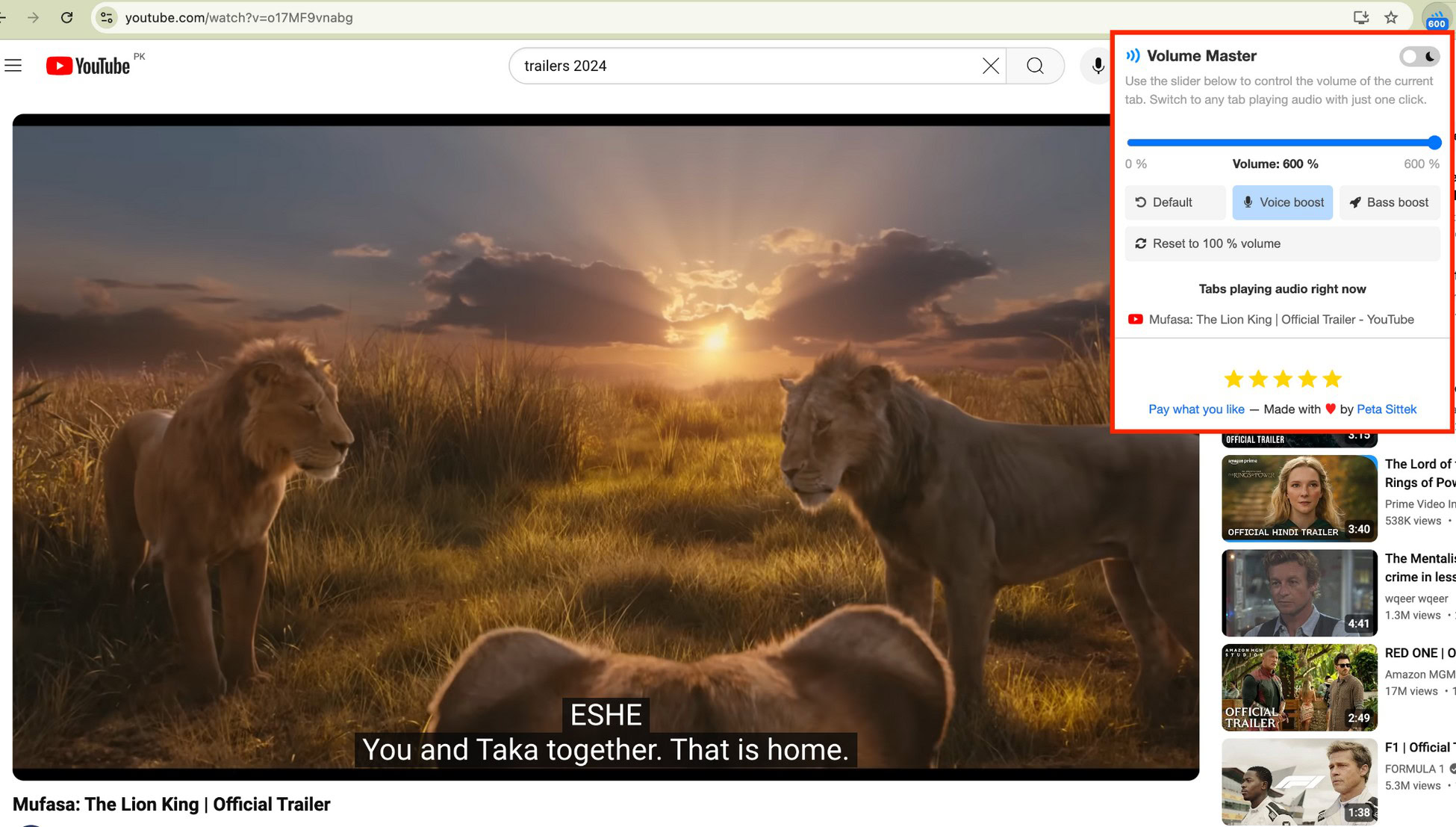Viewport: 1456px width, 827px height.
Task: Click the install app icon in address bar
Action: click(1360, 17)
